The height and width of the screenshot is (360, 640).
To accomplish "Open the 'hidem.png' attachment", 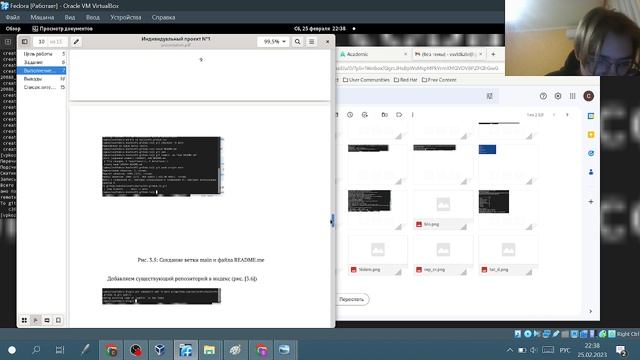I will tap(378, 255).
